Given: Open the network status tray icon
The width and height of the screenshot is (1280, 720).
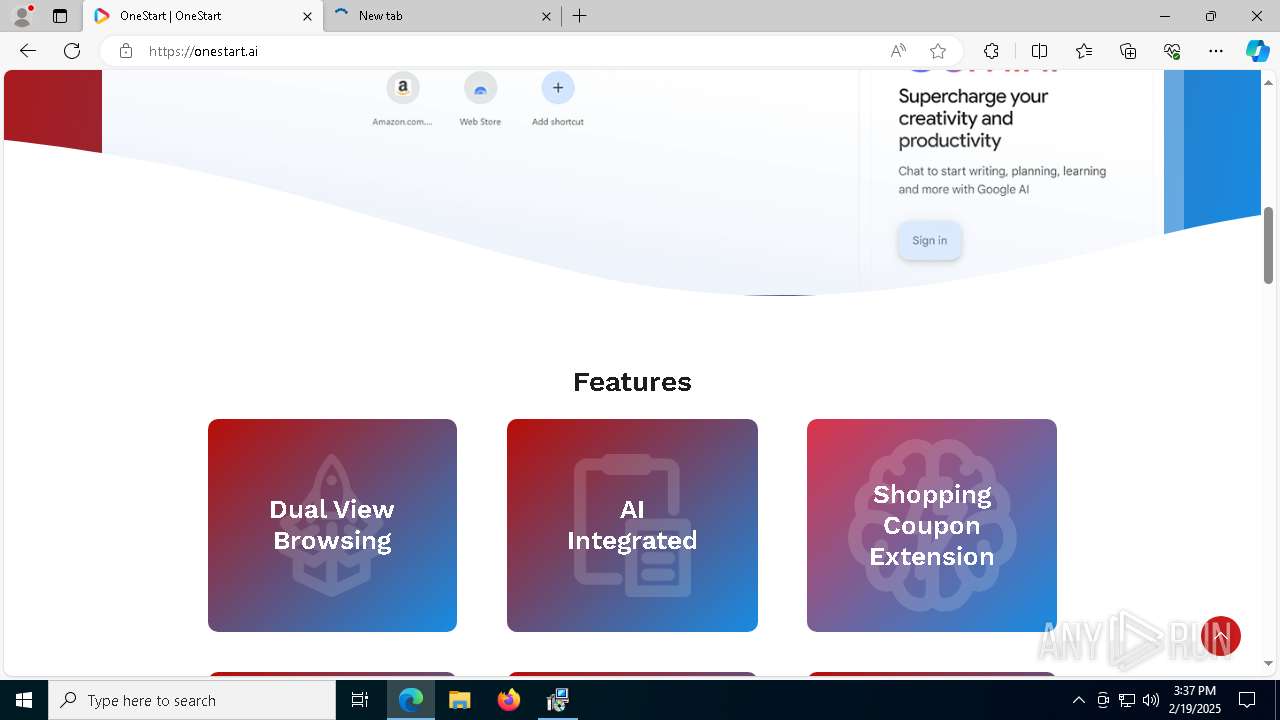Looking at the screenshot, I should (1127, 700).
